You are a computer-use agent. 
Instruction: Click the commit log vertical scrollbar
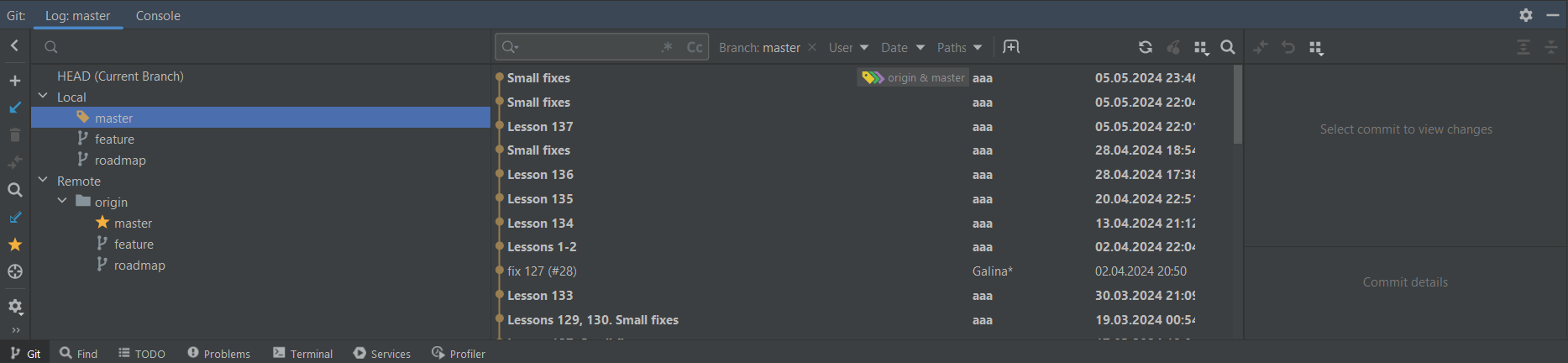[1238, 104]
